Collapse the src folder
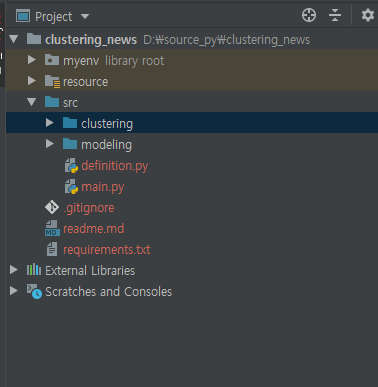Image resolution: width=378 pixels, height=387 pixels. click(x=32, y=102)
